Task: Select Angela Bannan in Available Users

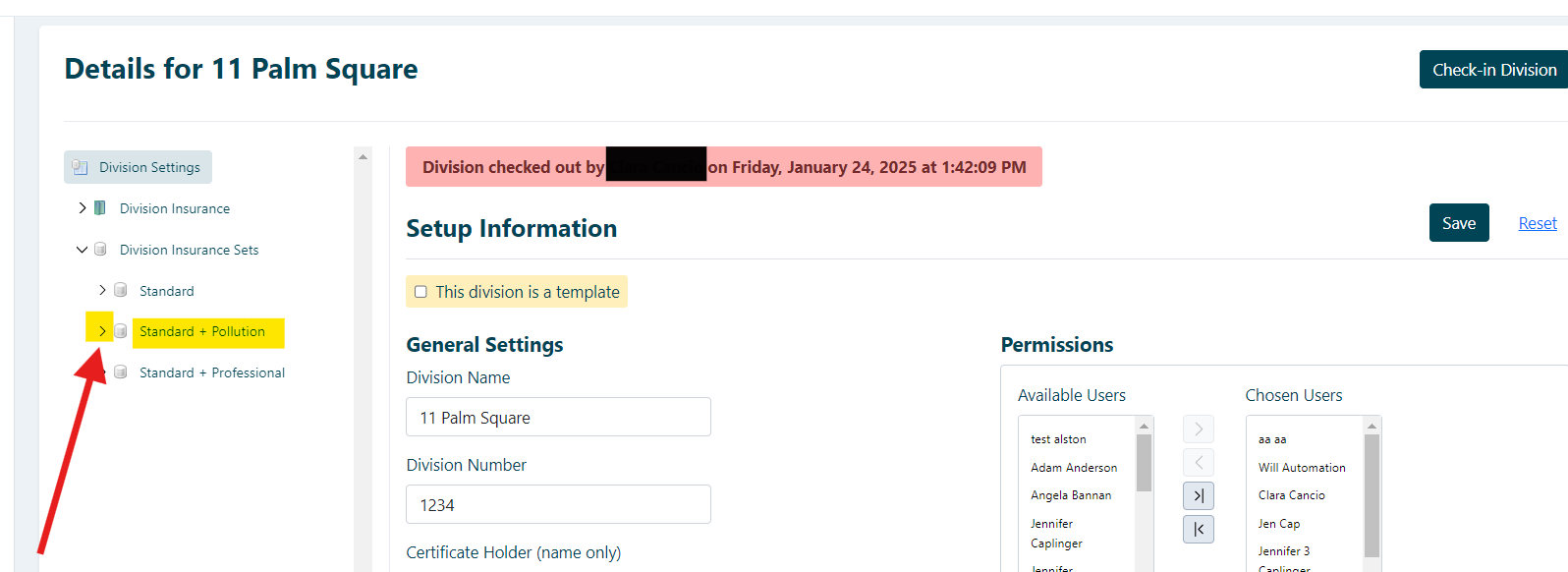Action: [1071, 496]
